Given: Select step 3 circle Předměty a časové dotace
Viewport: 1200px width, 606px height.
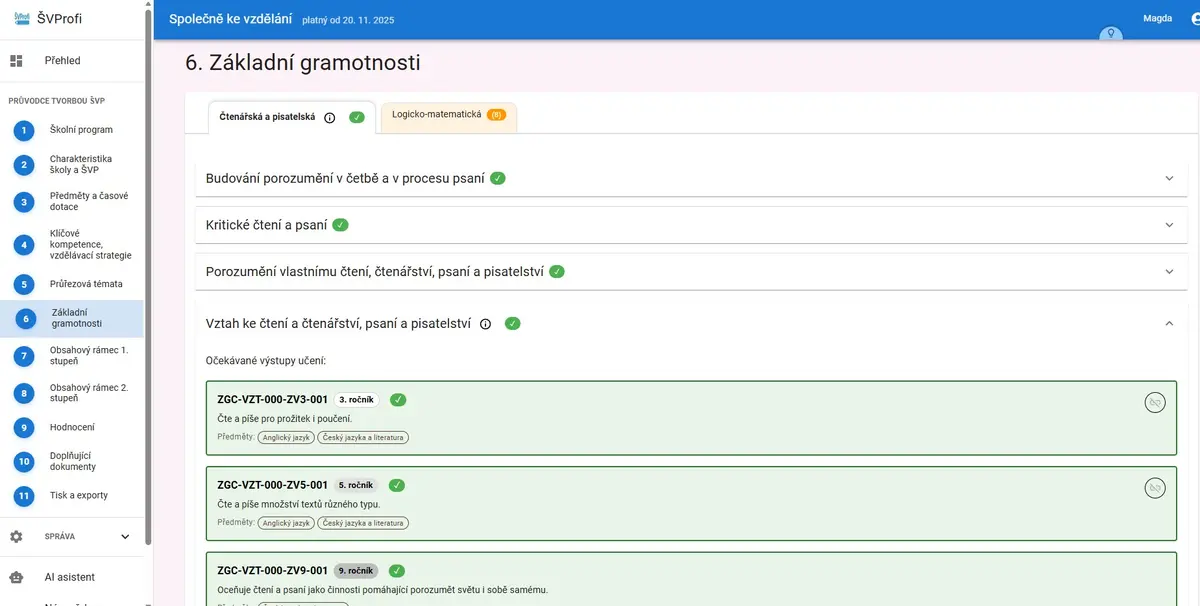Looking at the screenshot, I should 24,202.
